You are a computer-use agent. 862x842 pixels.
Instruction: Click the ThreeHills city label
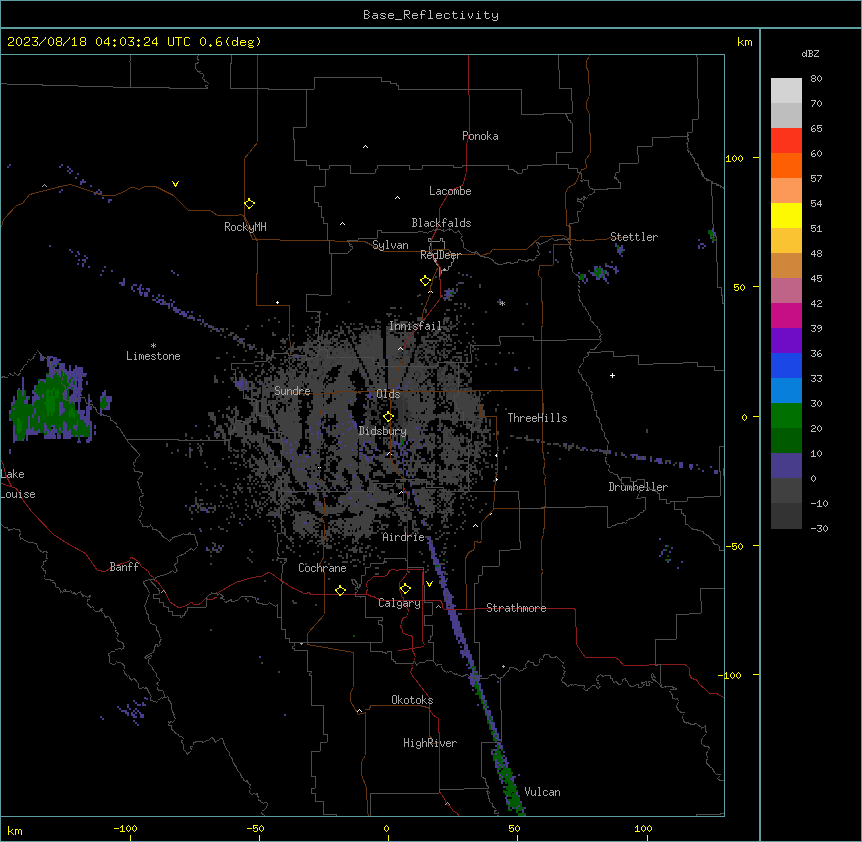click(x=538, y=418)
